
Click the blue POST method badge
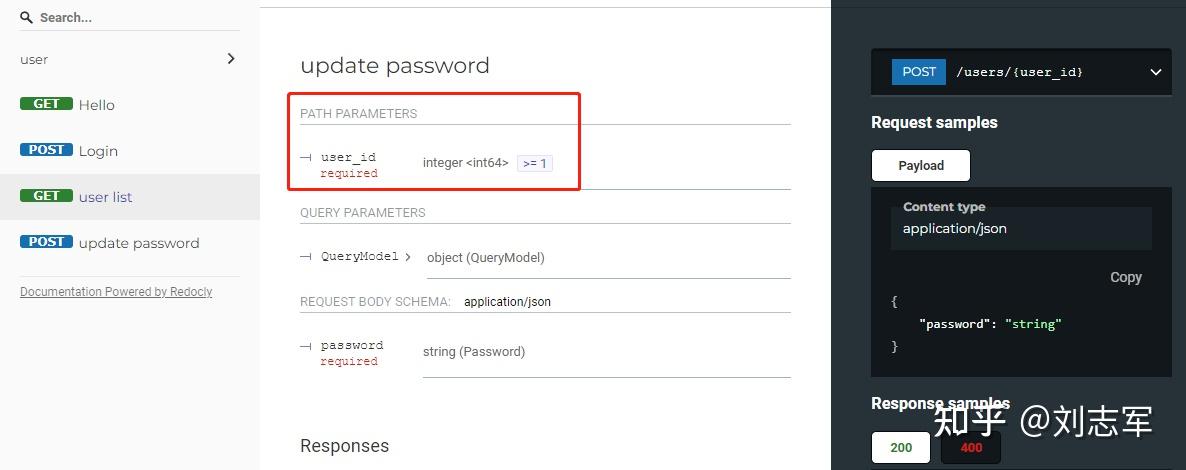coord(918,72)
